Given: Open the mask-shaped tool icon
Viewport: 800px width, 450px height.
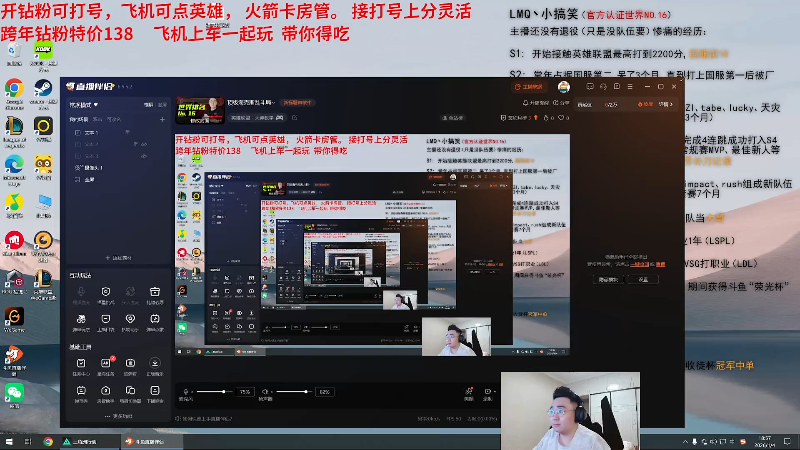Looking at the screenshot, I should [106, 319].
